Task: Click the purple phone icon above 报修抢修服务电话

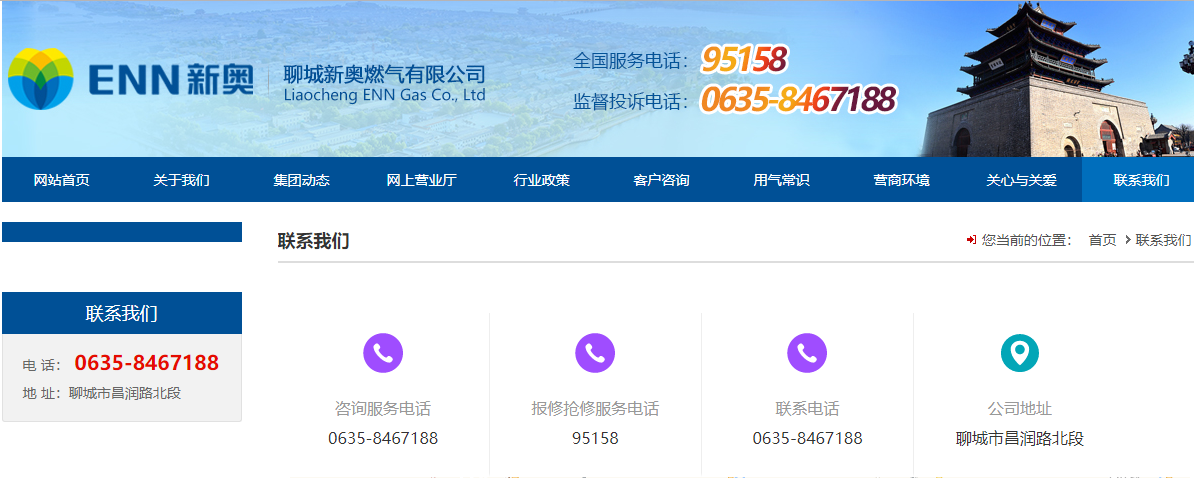Action: tap(595, 353)
